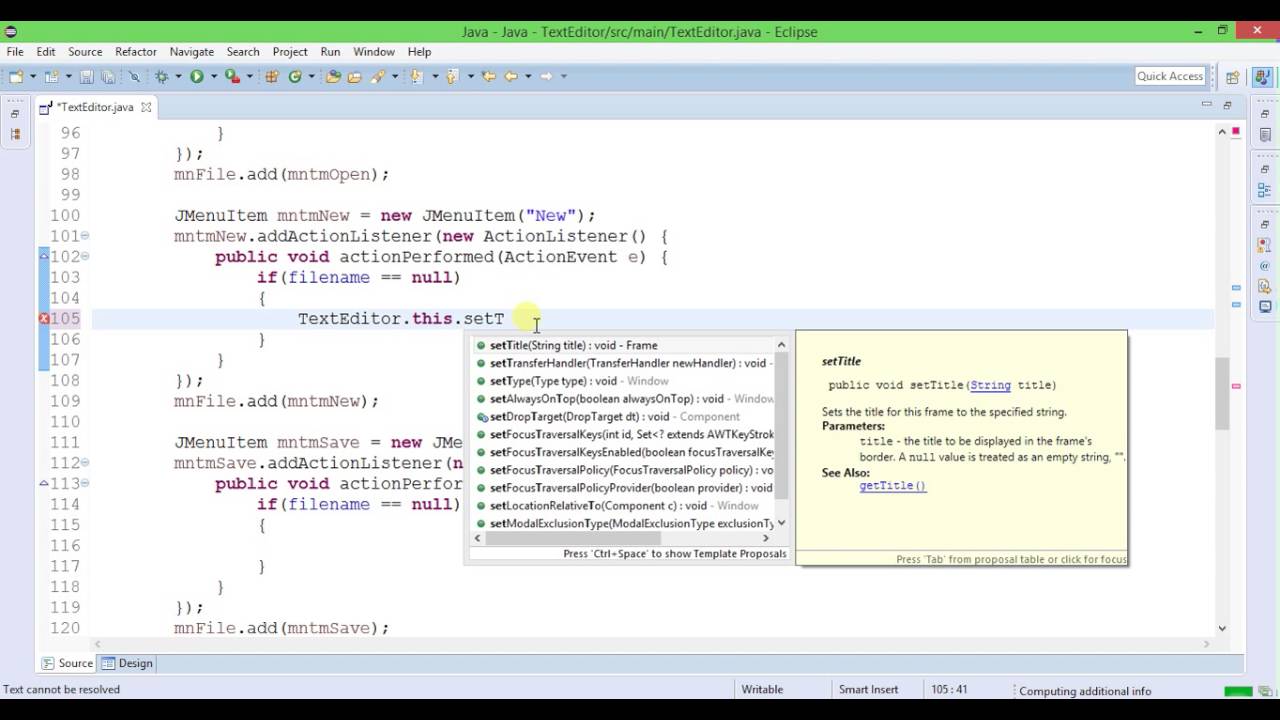Click the Save toolbar icon
Image resolution: width=1280 pixels, height=720 pixels.
pyautogui.click(x=86, y=76)
